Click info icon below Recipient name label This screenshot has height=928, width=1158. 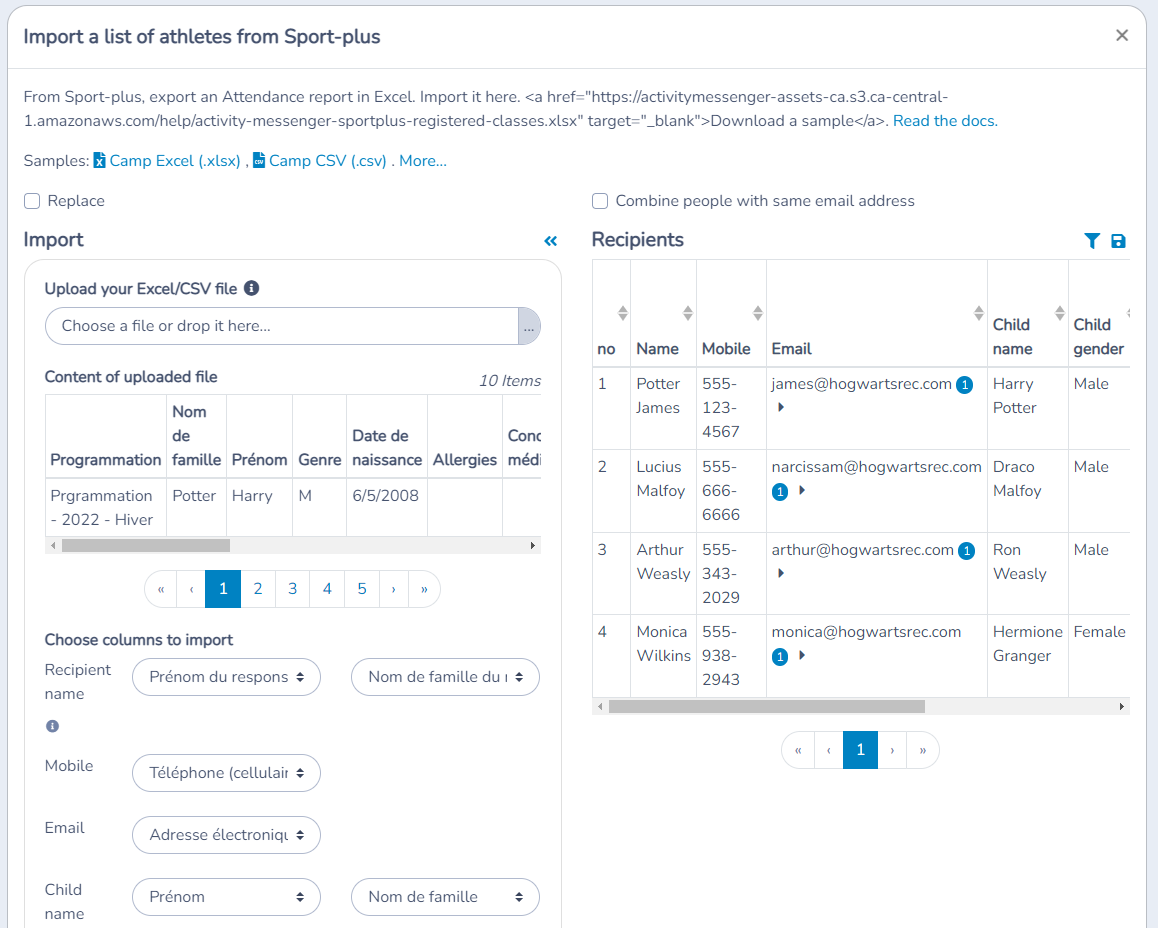(x=52, y=726)
